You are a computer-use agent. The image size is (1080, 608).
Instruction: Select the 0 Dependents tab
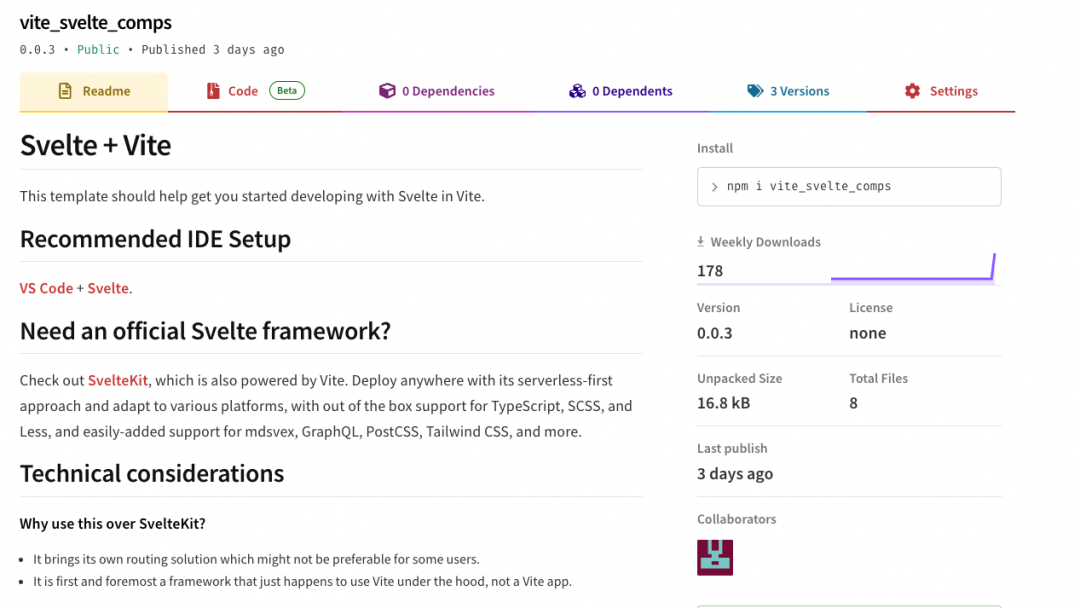pos(631,90)
